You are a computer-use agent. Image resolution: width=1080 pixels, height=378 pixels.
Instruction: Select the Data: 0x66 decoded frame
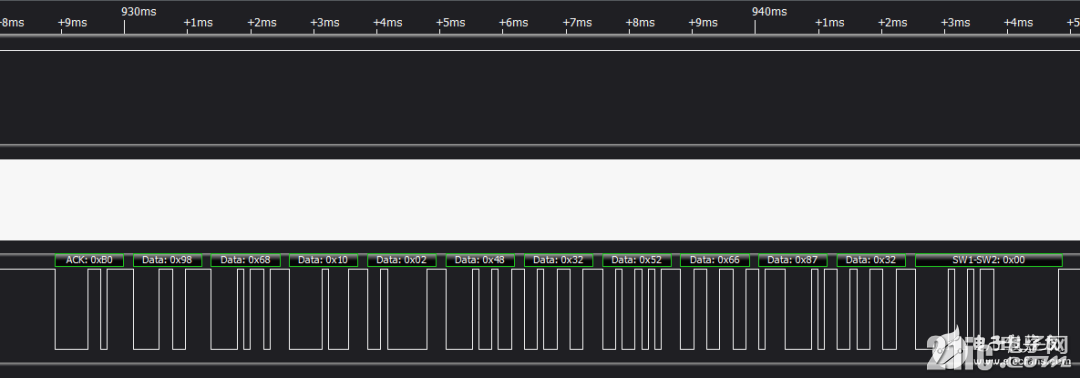pos(714,260)
